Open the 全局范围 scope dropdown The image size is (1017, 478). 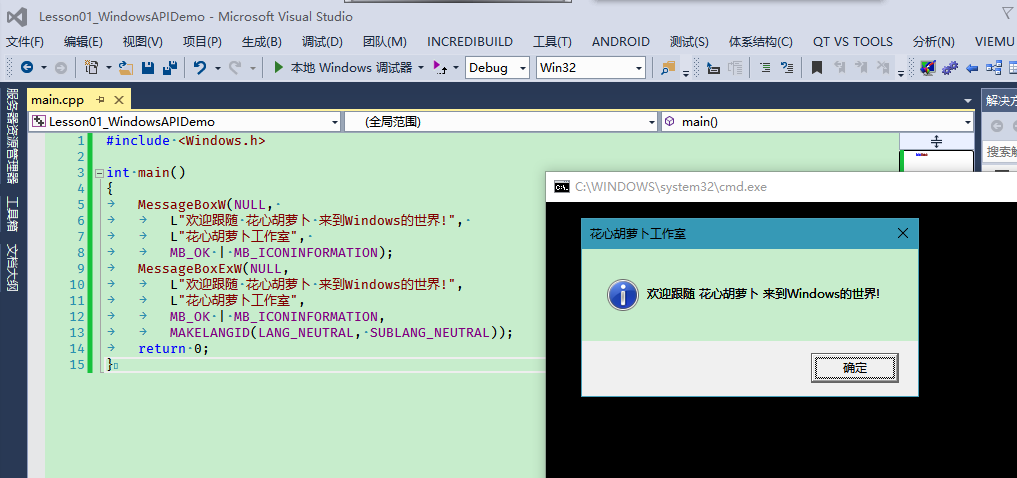click(x=501, y=121)
